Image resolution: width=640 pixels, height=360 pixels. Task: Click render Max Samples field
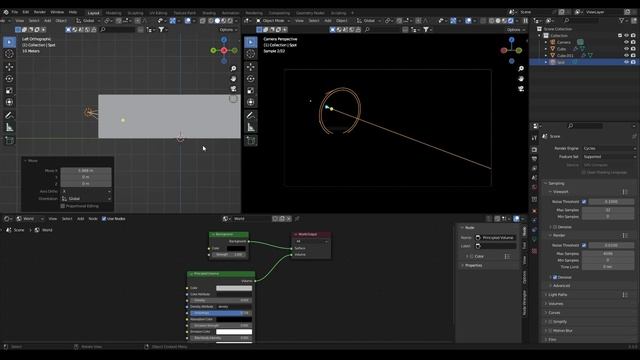tap(608, 253)
